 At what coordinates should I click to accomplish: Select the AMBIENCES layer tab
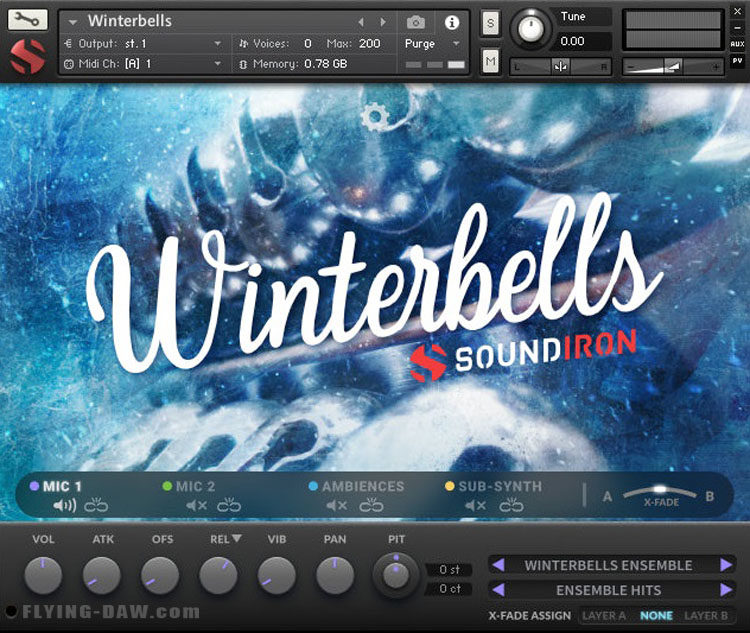point(363,487)
